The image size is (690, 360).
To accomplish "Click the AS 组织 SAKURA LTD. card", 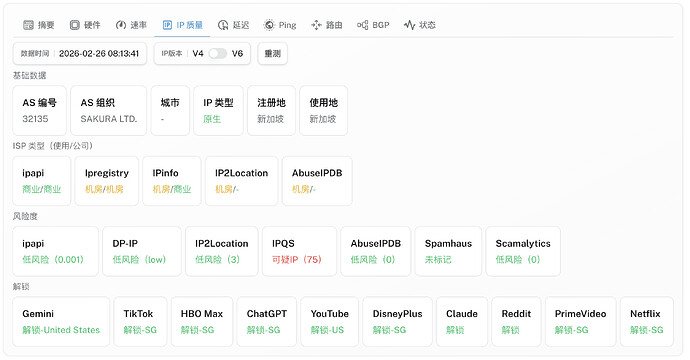I will [x=109, y=110].
